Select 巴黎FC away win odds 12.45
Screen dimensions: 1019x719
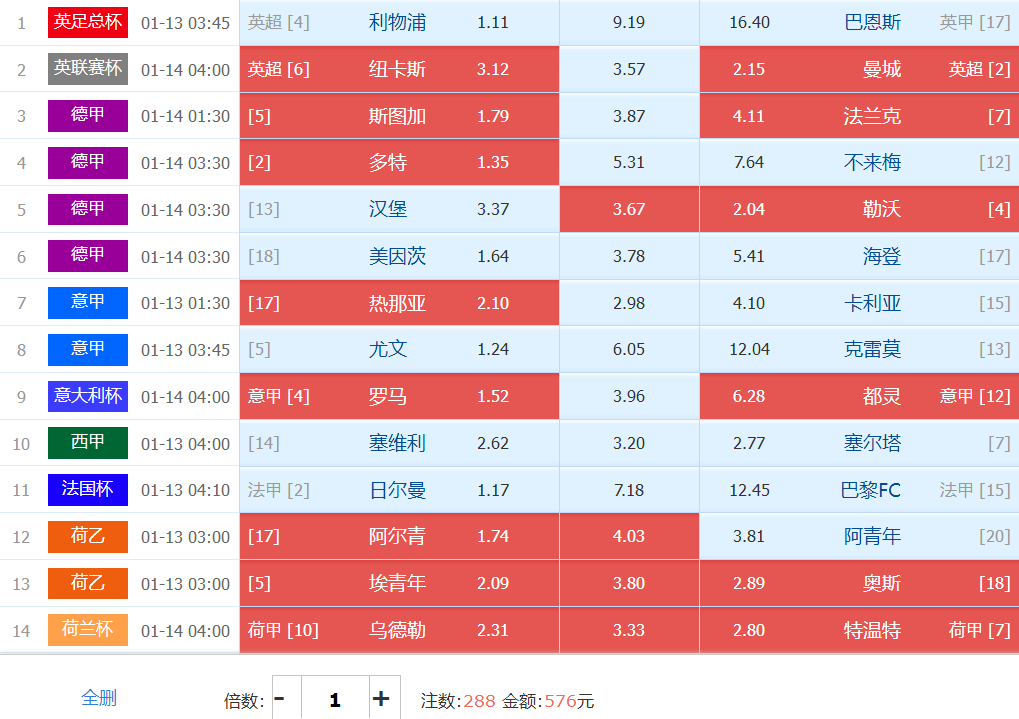tap(749, 490)
